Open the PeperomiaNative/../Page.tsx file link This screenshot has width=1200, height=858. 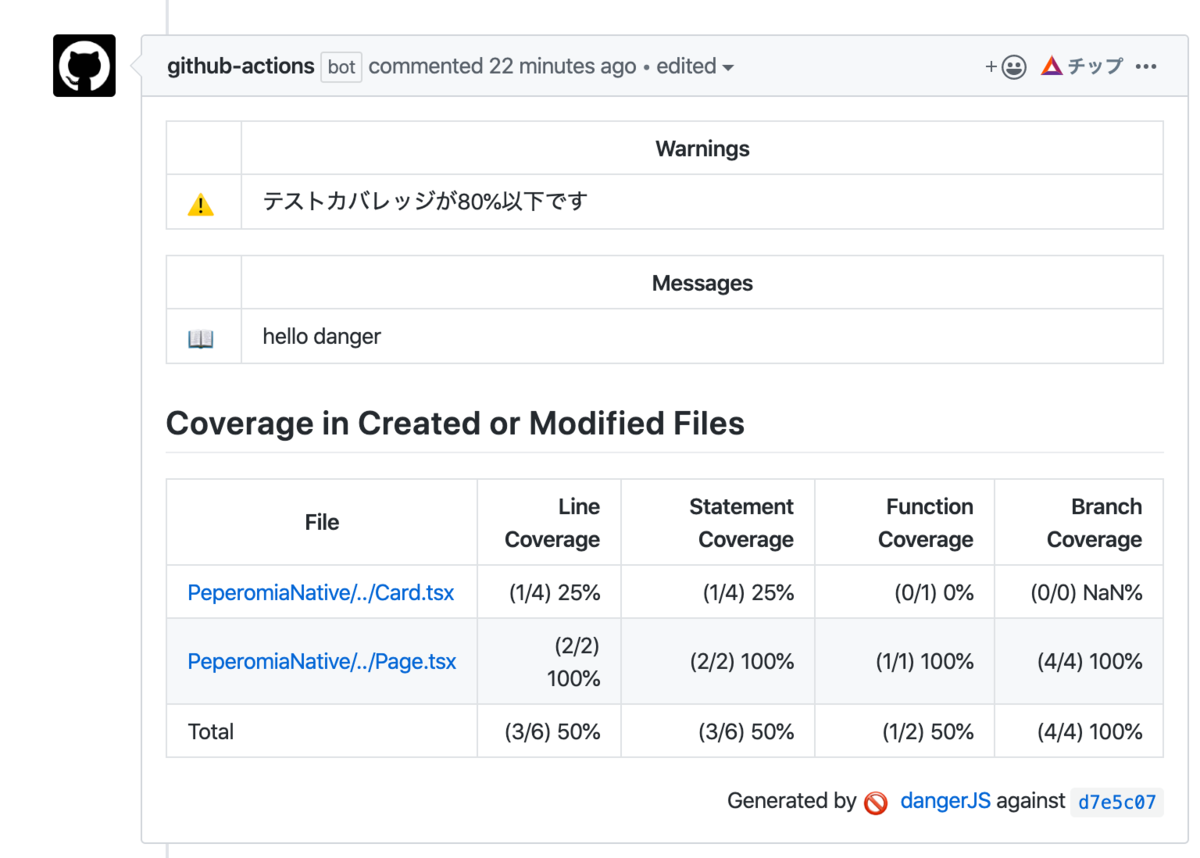coord(322,661)
